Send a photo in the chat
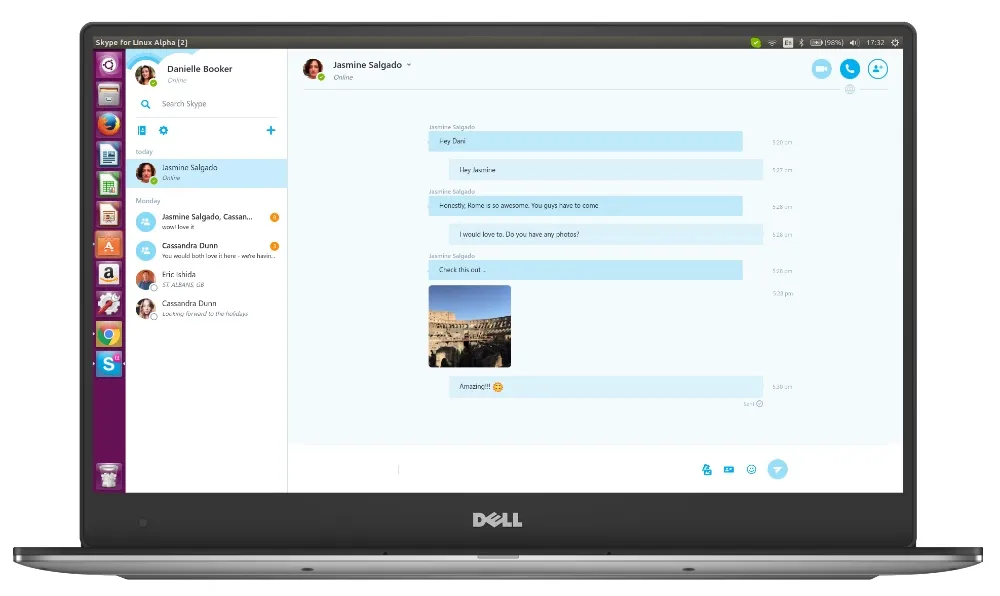Screen dimensions: 1000x596 click(706, 468)
